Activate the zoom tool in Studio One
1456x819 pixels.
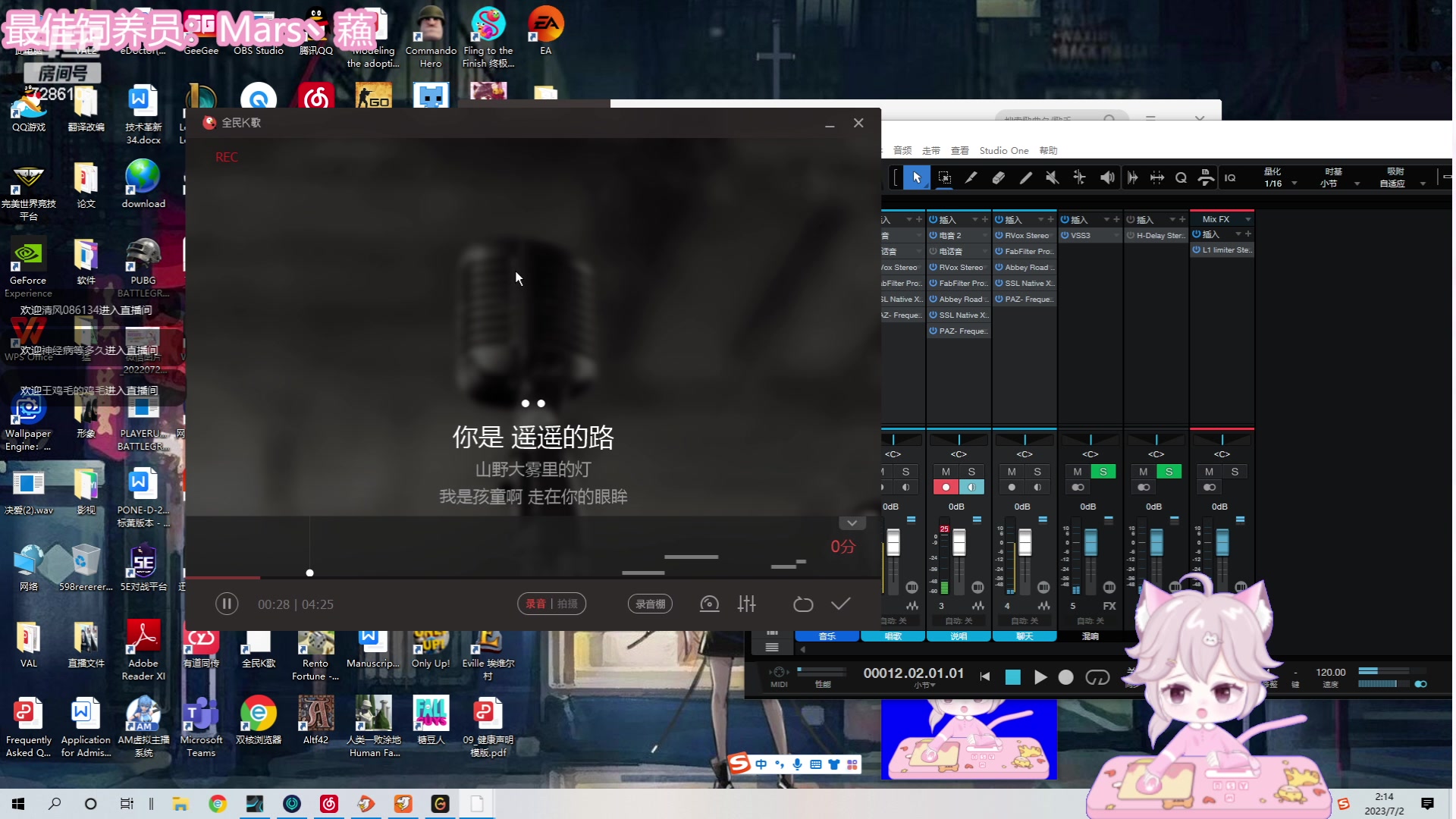point(1180,177)
